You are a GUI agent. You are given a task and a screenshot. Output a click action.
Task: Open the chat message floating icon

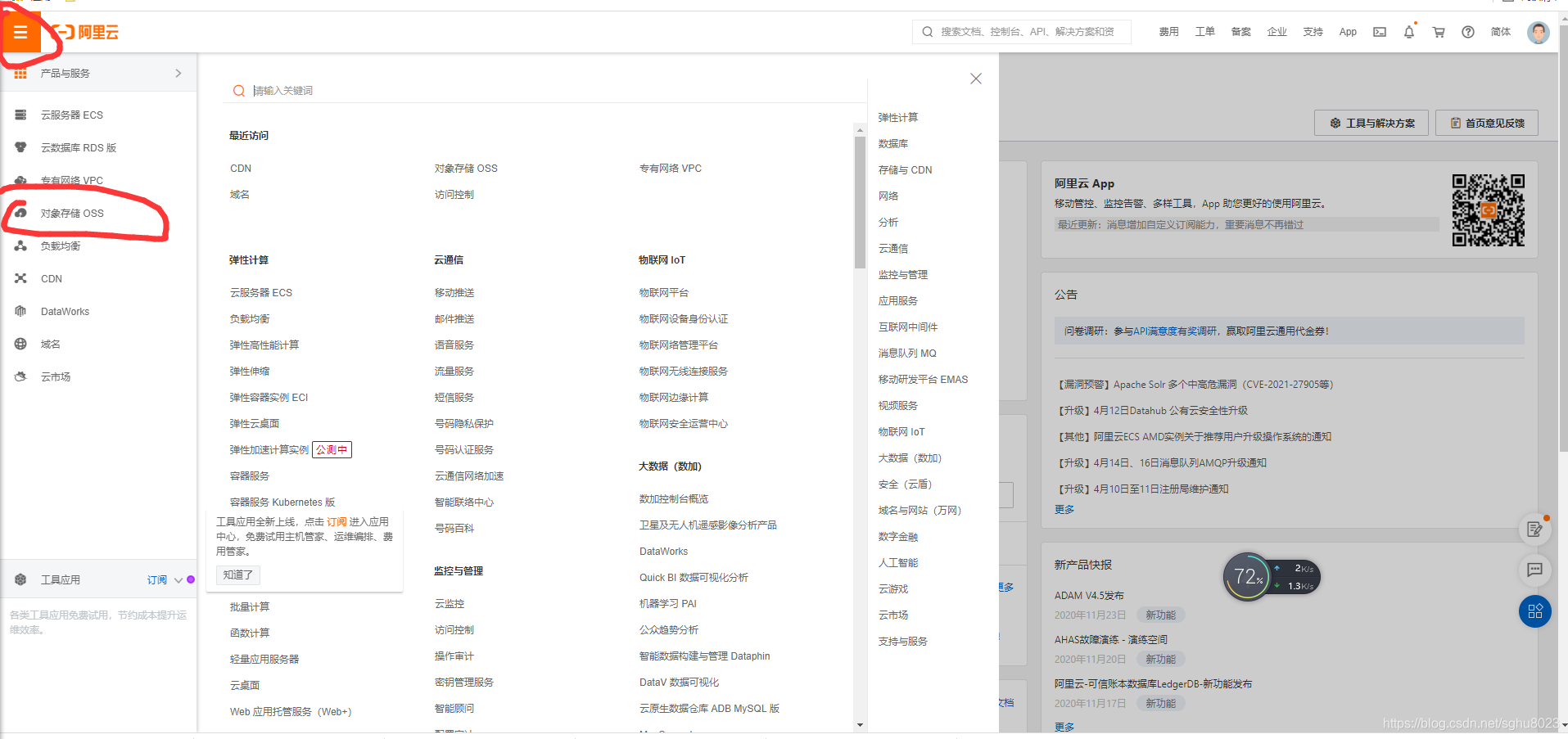(1535, 570)
